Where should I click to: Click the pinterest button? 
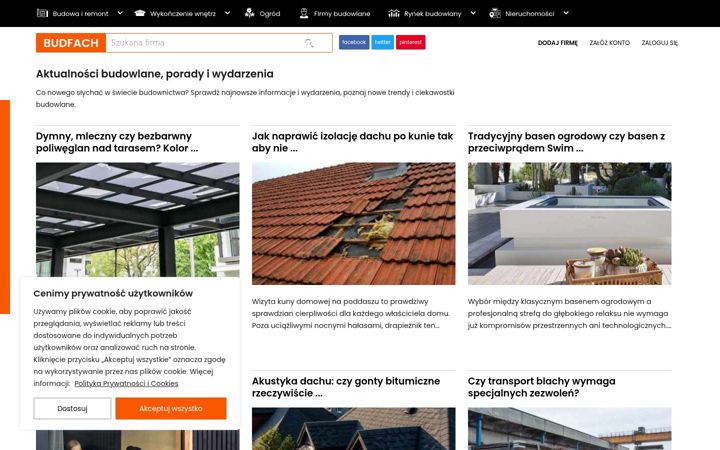411,42
